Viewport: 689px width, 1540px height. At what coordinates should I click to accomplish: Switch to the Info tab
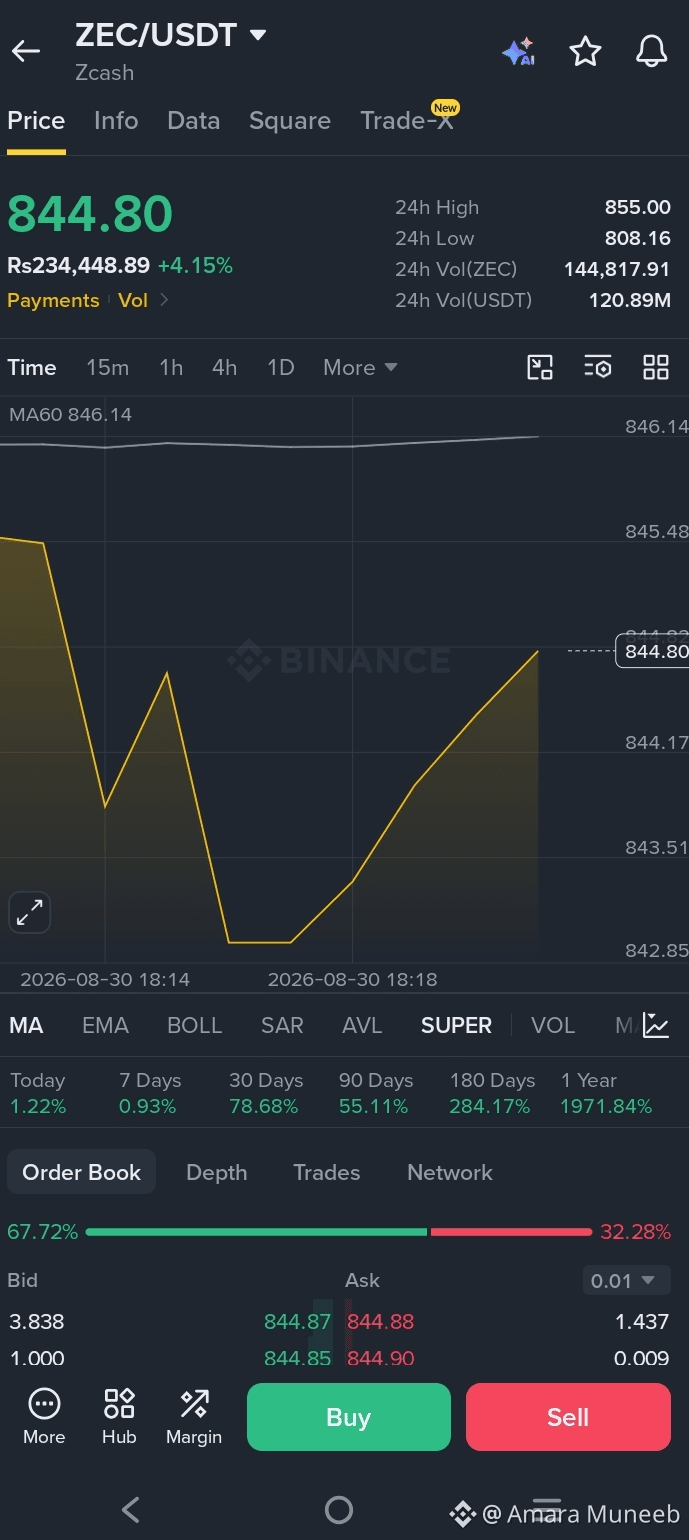116,121
